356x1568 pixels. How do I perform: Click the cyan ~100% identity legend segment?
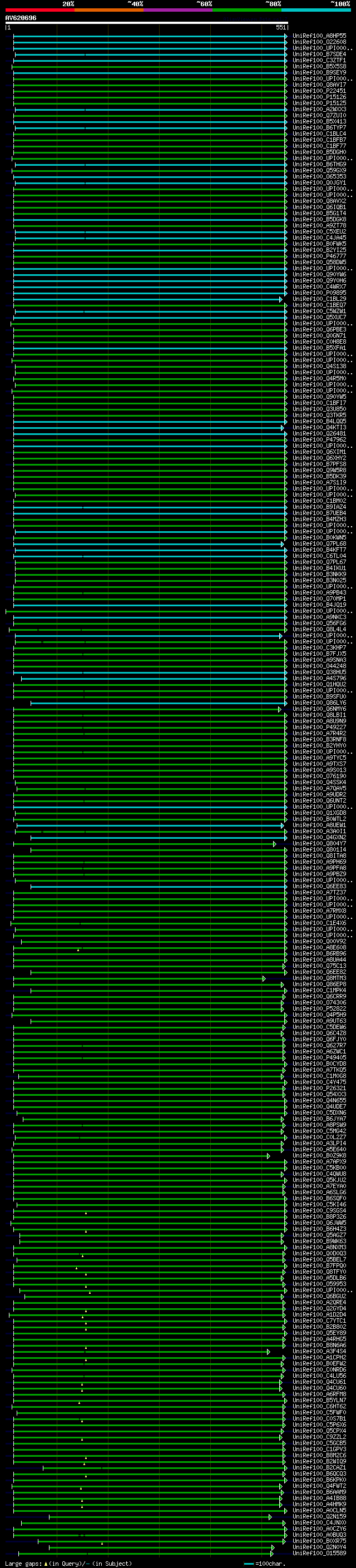pos(315,10)
